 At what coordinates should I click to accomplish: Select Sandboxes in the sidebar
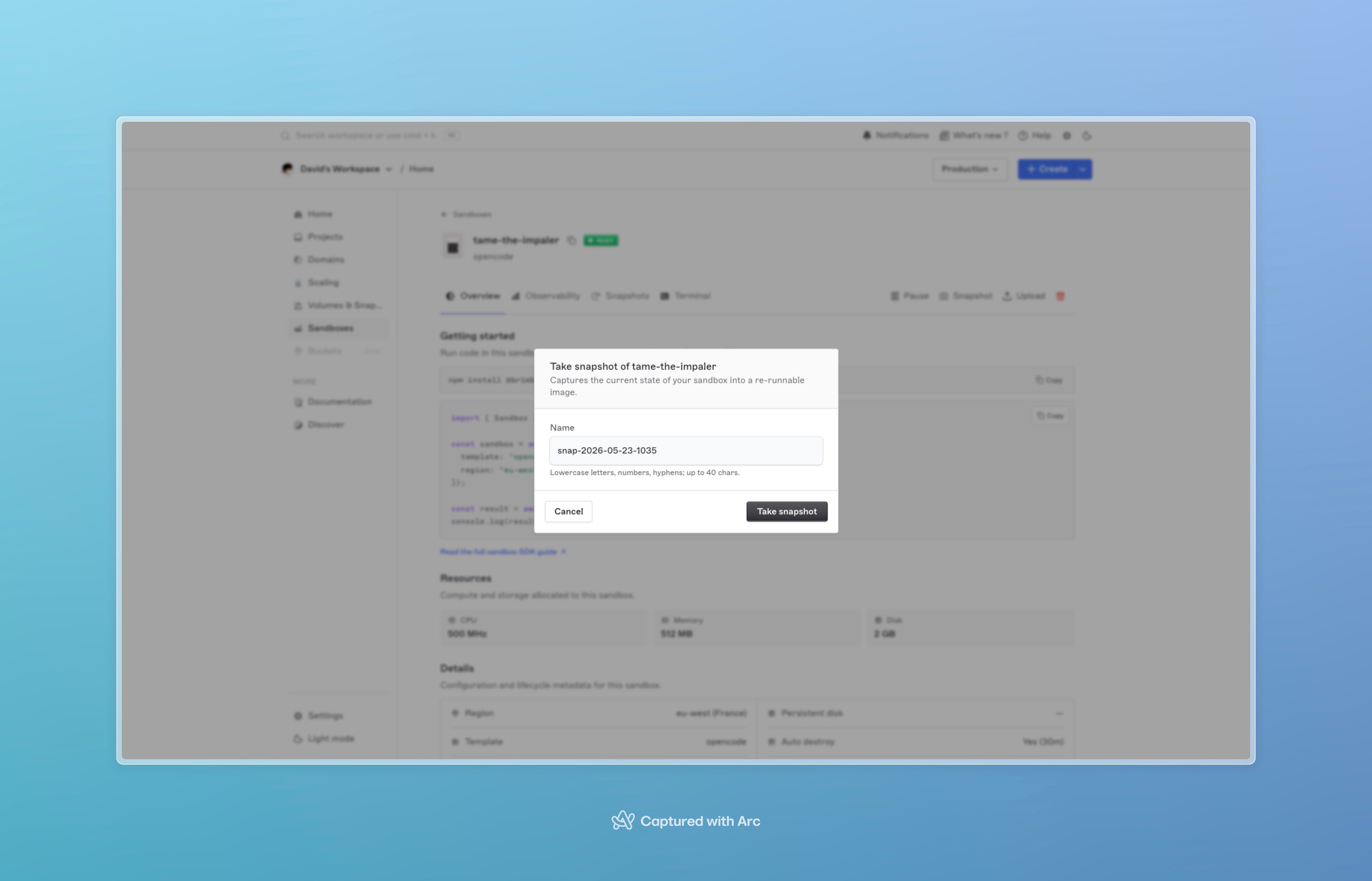[339, 328]
